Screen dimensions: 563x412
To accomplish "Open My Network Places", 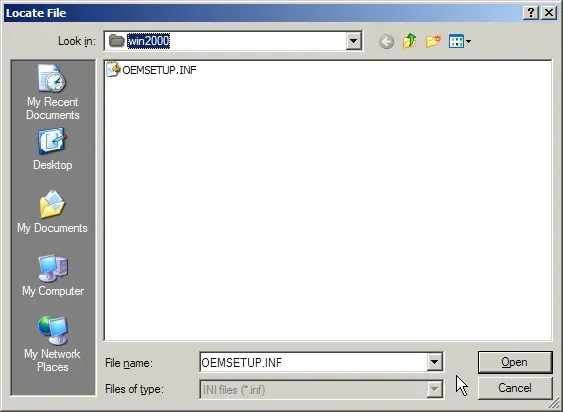I will [53, 344].
